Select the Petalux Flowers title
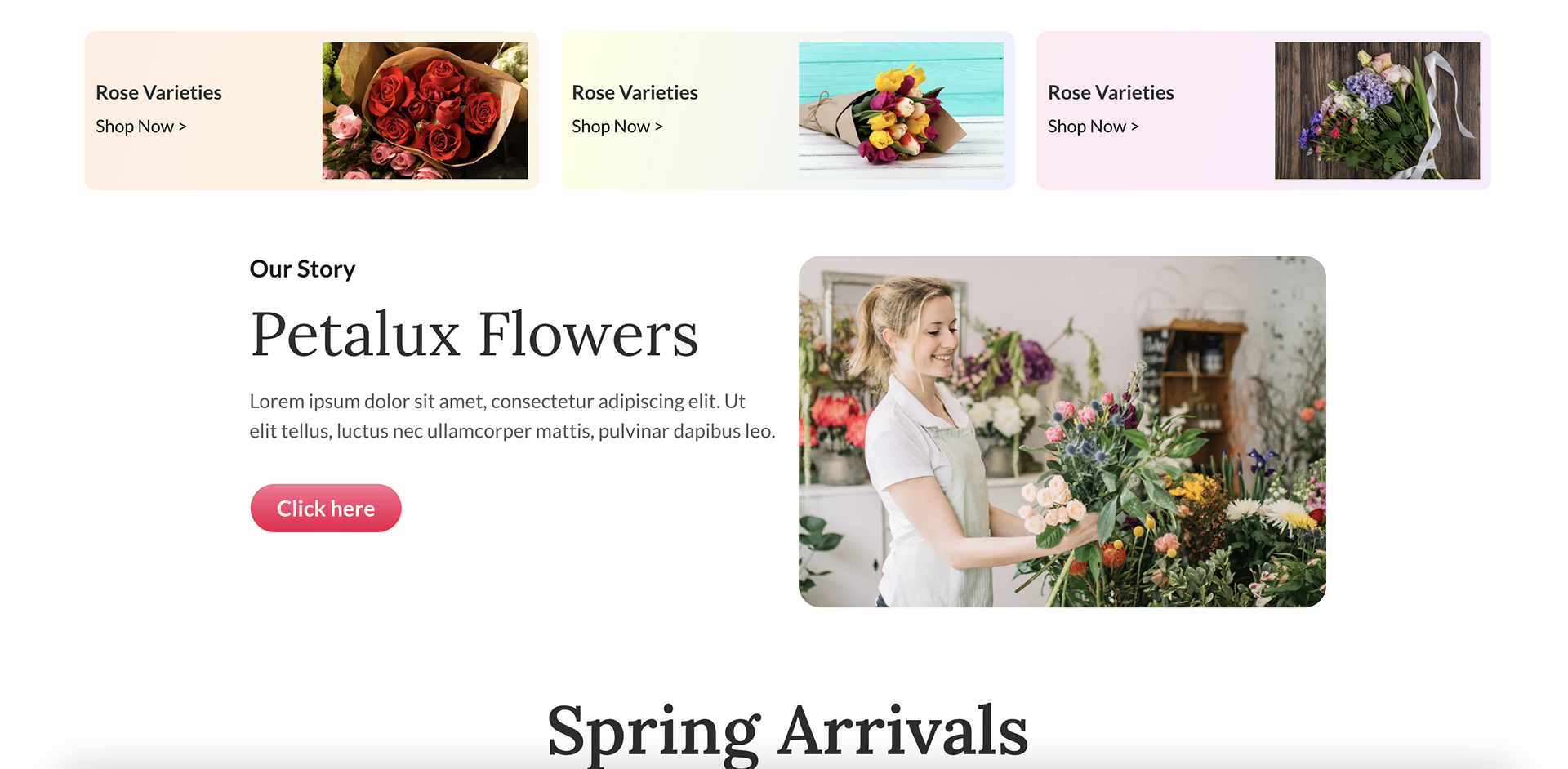This screenshot has height=769, width=1568. coord(474,335)
